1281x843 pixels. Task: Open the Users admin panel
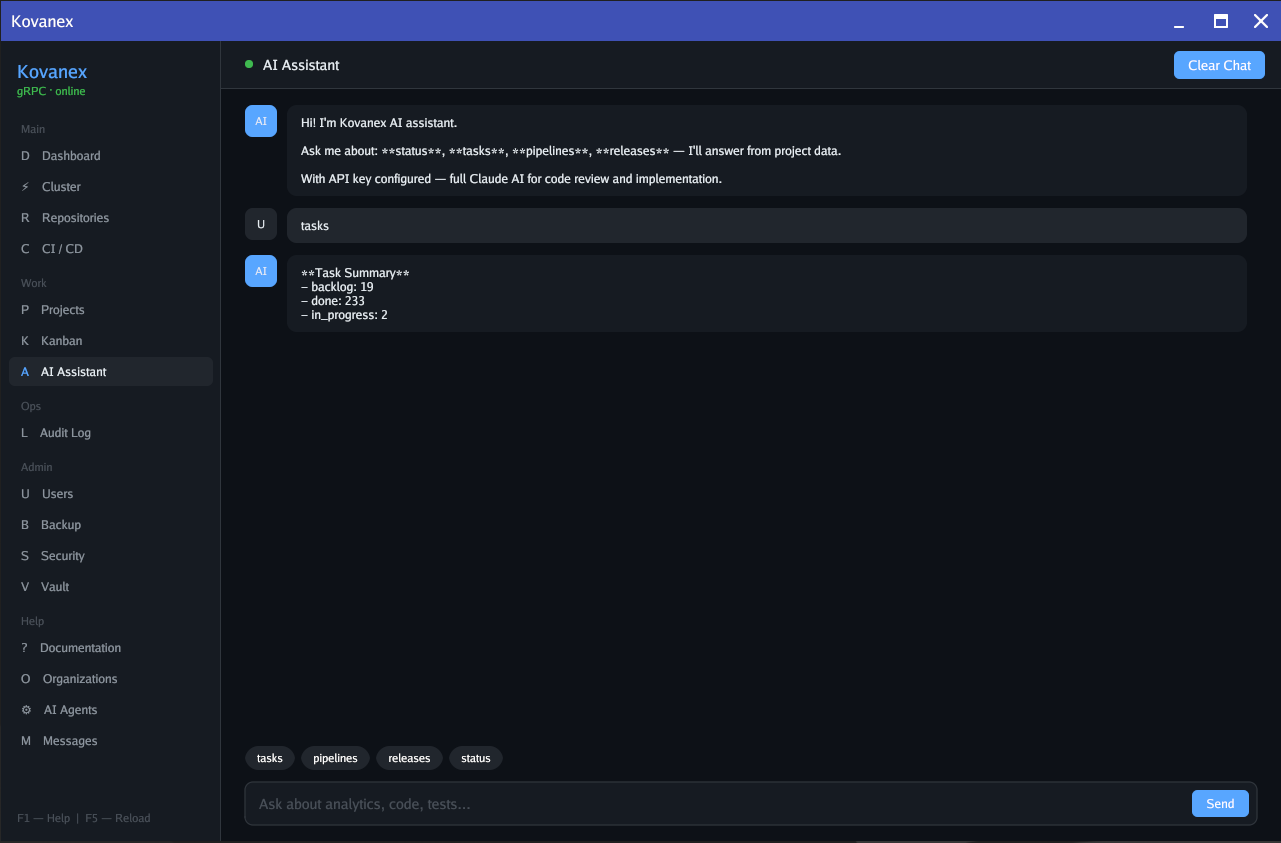(57, 493)
